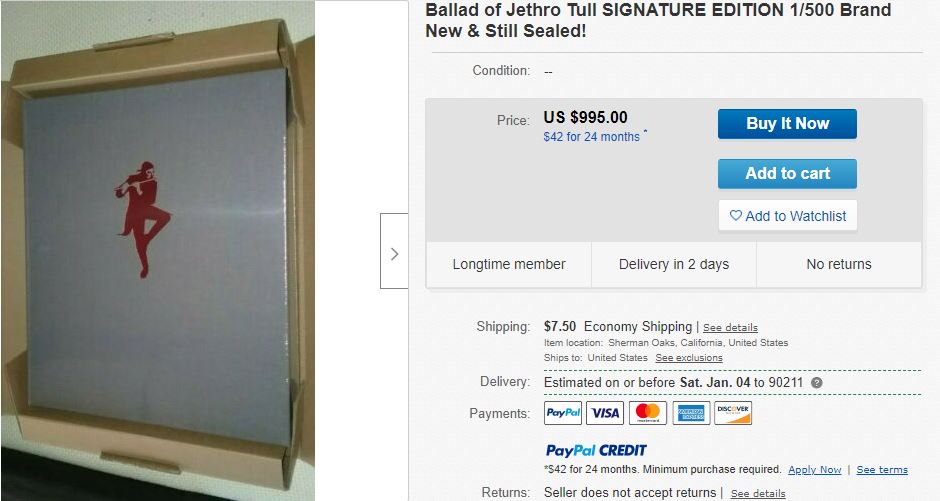Image resolution: width=940 pixels, height=501 pixels.
Task: Open See details link for returns policy
Action: (x=758, y=494)
